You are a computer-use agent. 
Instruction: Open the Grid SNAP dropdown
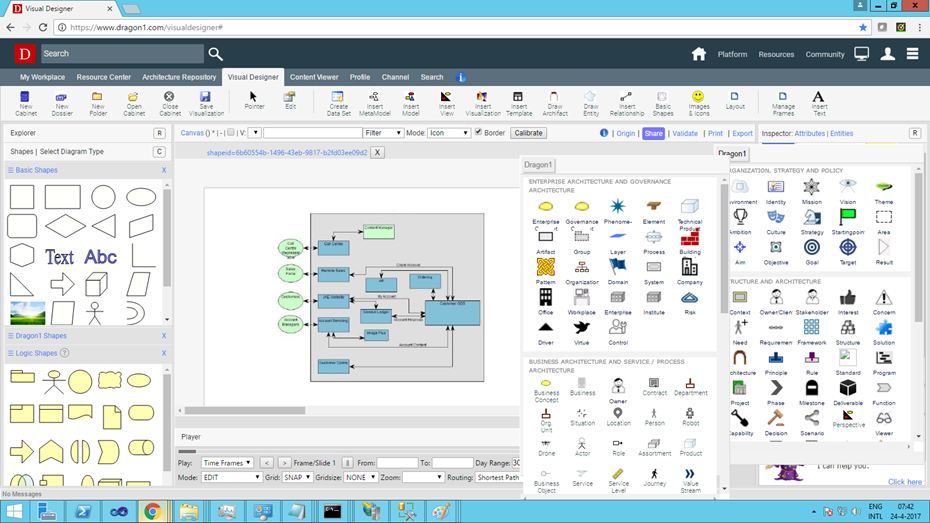click(x=297, y=478)
